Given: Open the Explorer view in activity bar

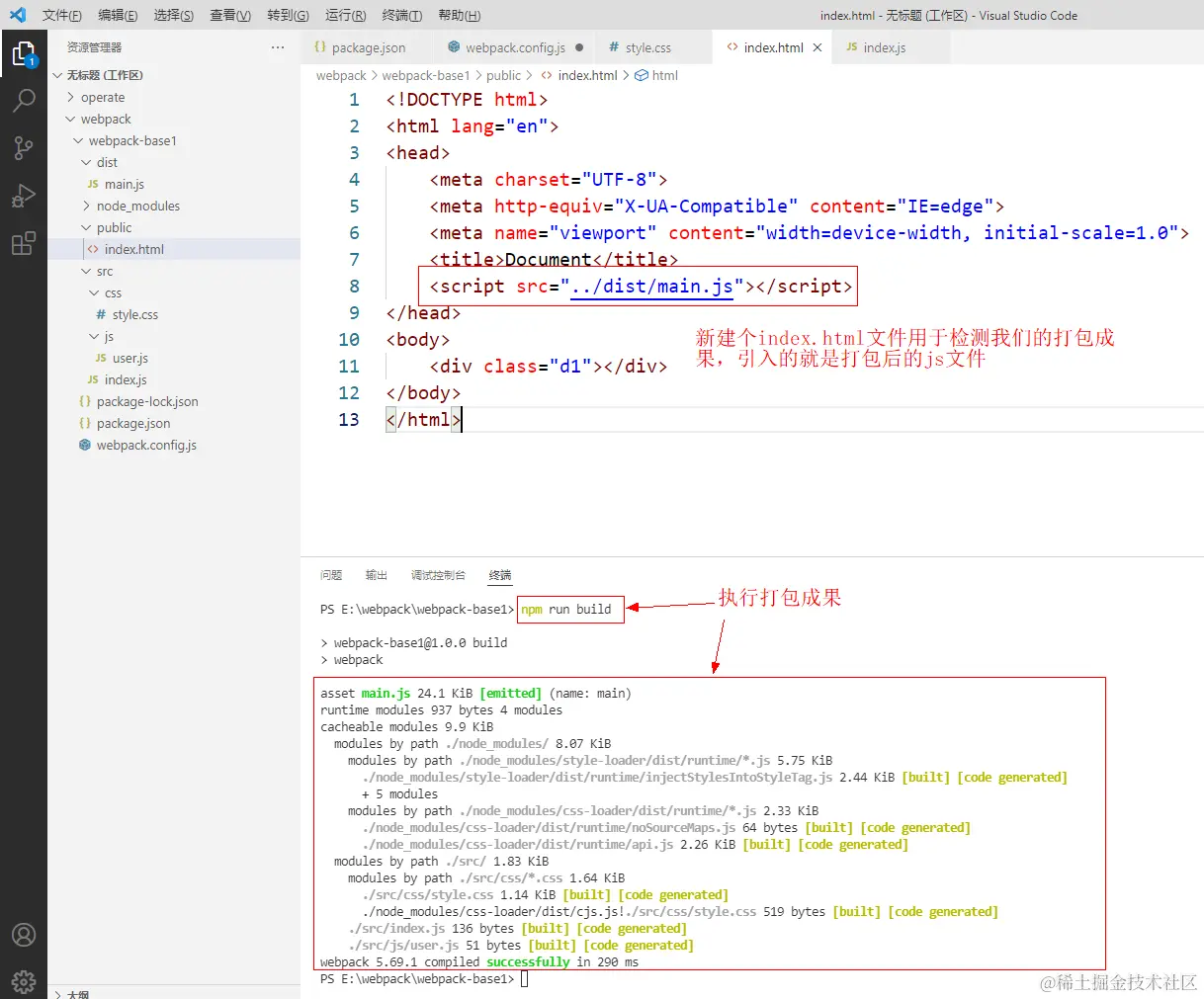Looking at the screenshot, I should [24, 53].
